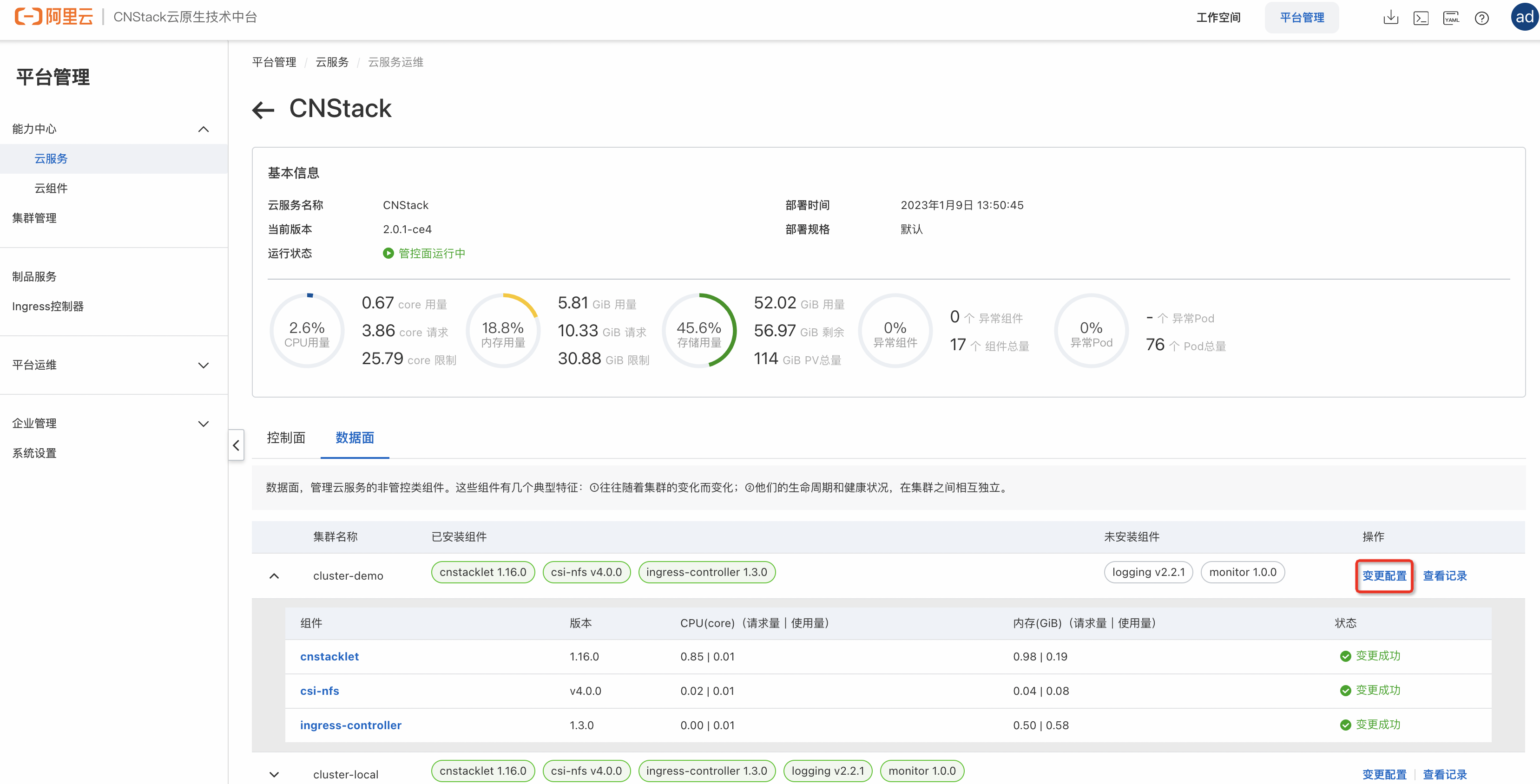Viewport: 1540px width, 784px height.
Task: Expand the cluster-local row
Action: [274, 774]
